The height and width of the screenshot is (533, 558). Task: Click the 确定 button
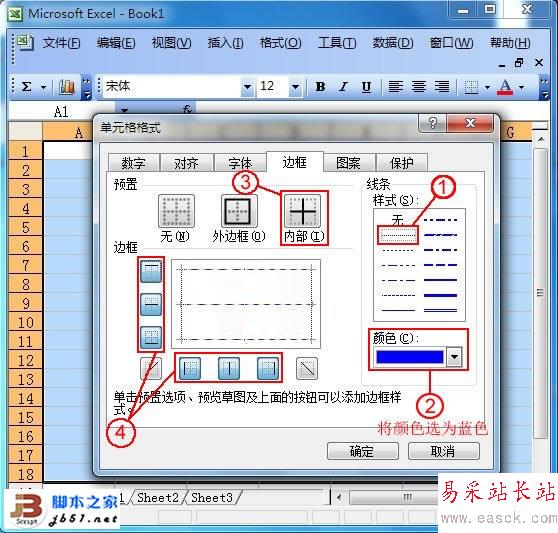(x=362, y=451)
